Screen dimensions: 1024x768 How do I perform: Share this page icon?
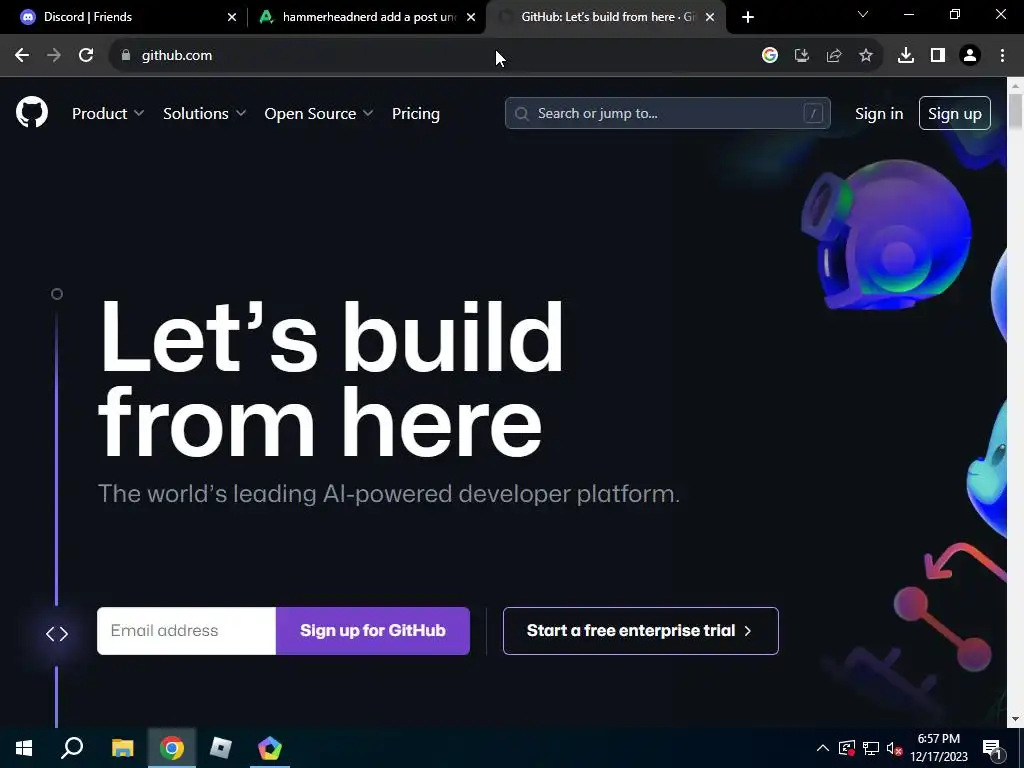coord(834,56)
